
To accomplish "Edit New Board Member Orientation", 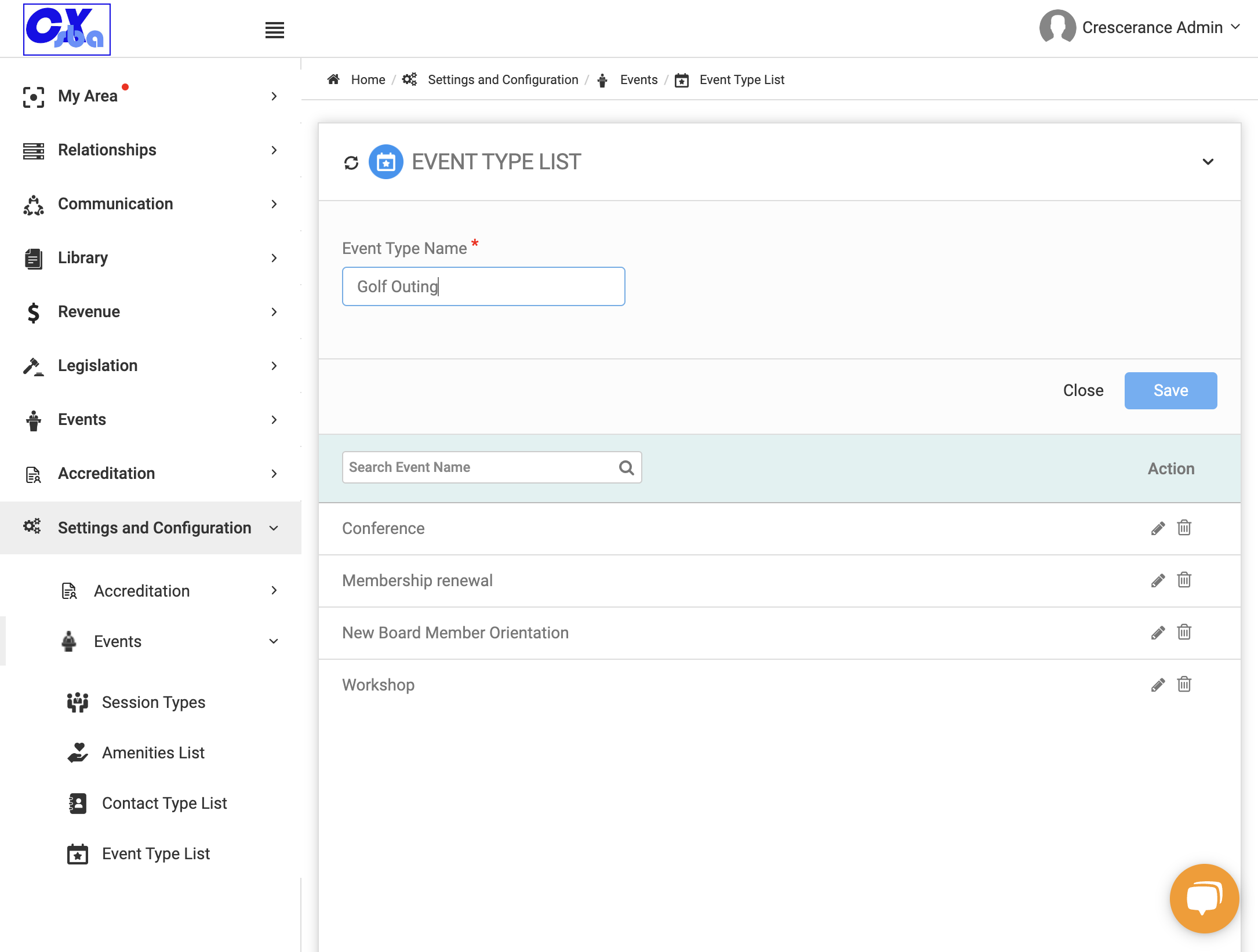I will [x=1158, y=633].
